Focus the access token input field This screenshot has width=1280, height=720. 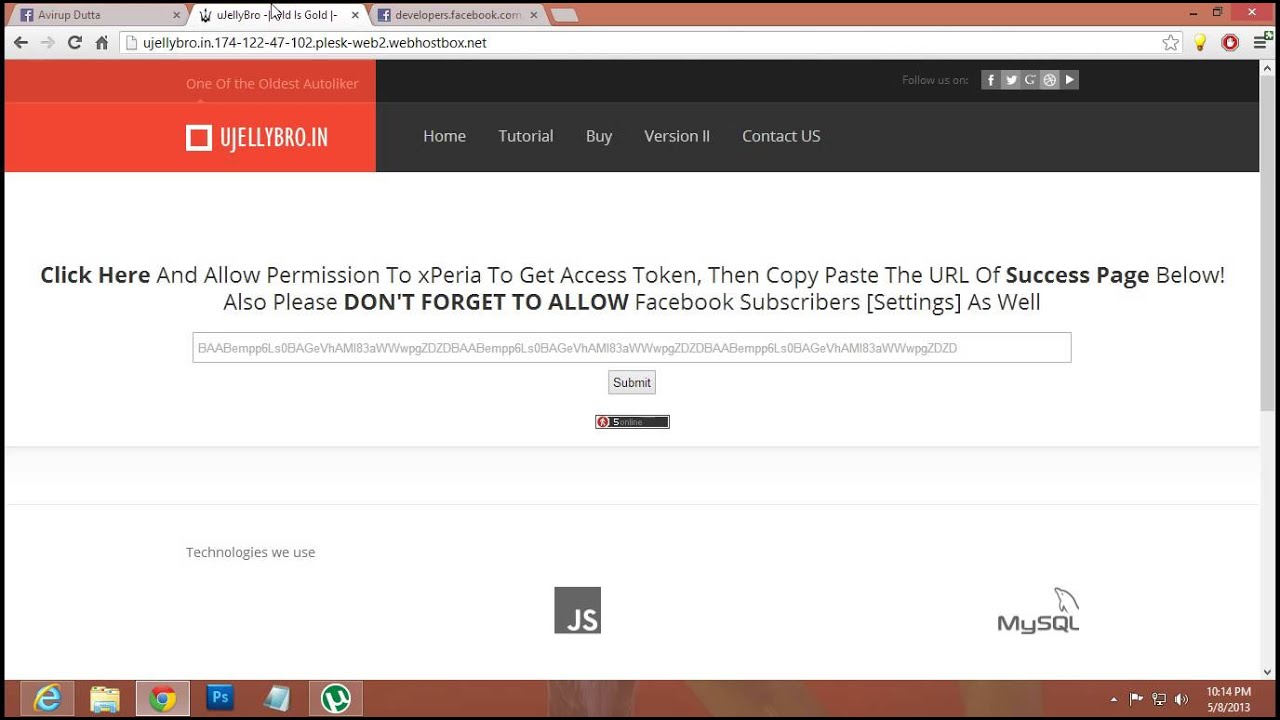click(632, 348)
